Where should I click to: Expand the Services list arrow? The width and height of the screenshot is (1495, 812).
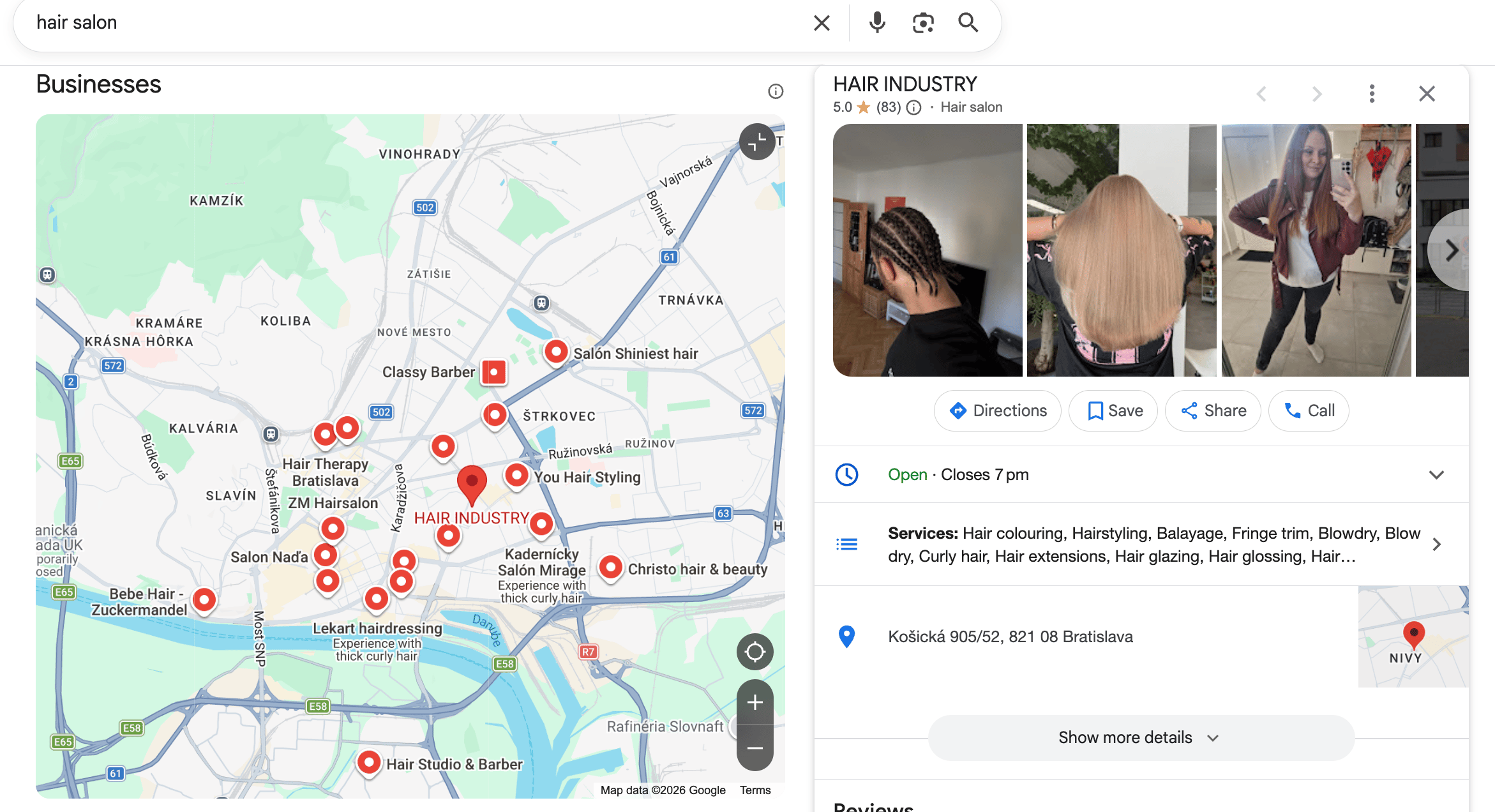tap(1436, 545)
